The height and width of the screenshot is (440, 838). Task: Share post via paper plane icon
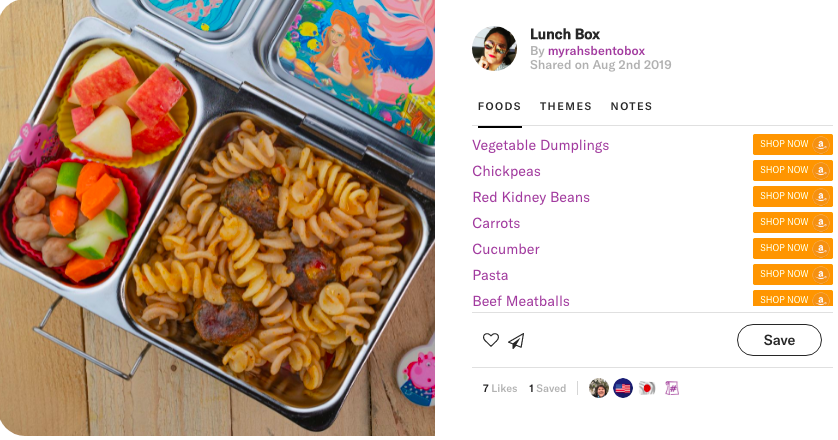(x=516, y=341)
